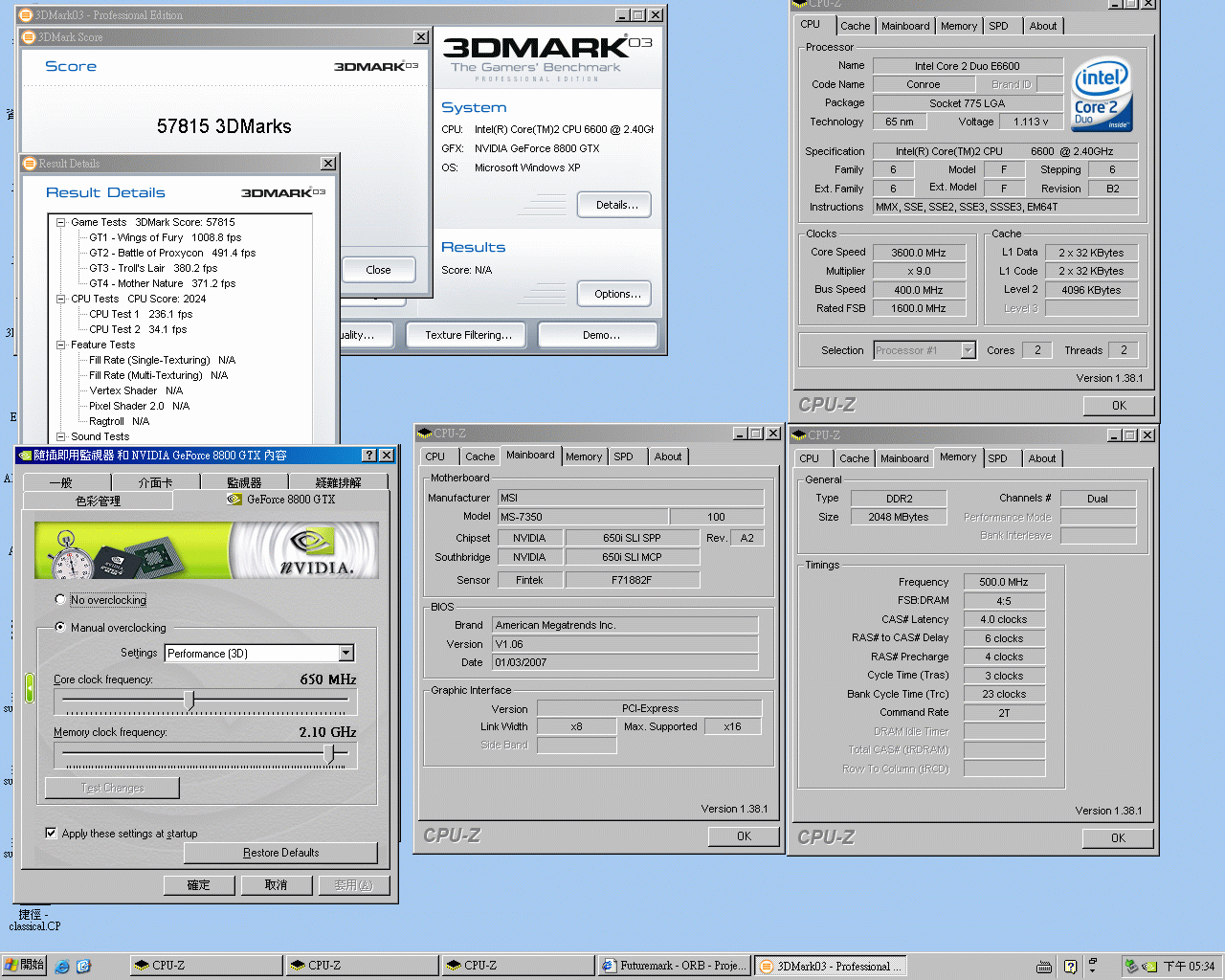Click the Intel Core 2 Duo logo in CPU-Z
Viewport: 1225px width, 980px height.
point(1102,93)
